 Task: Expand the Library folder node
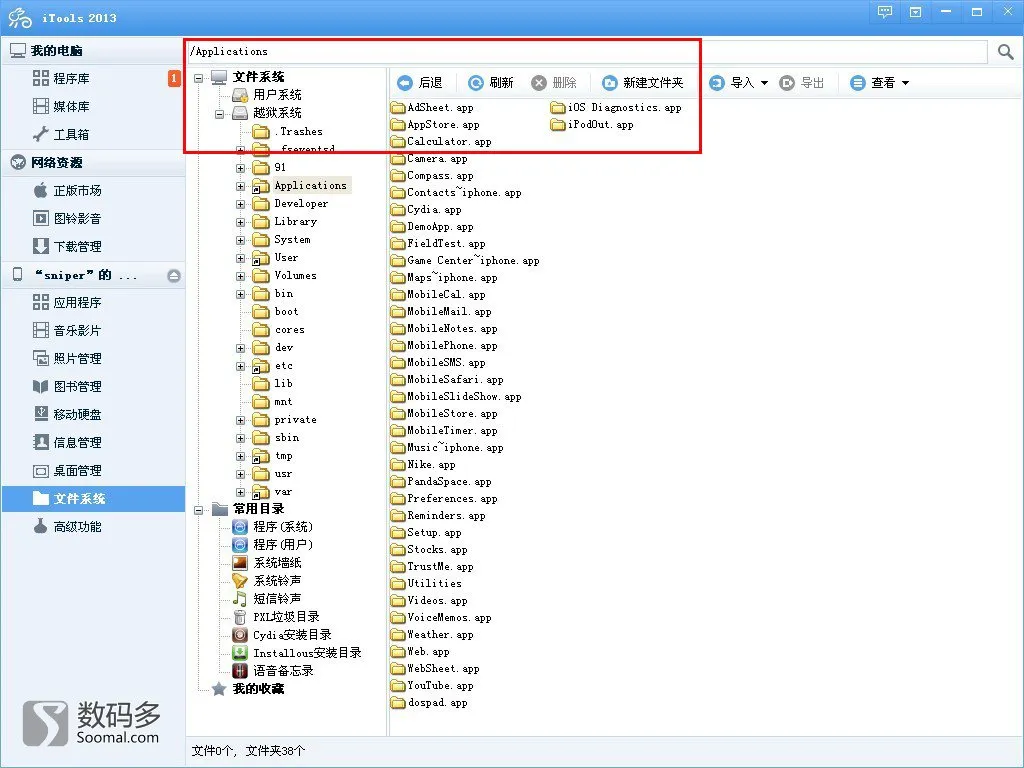240,223
